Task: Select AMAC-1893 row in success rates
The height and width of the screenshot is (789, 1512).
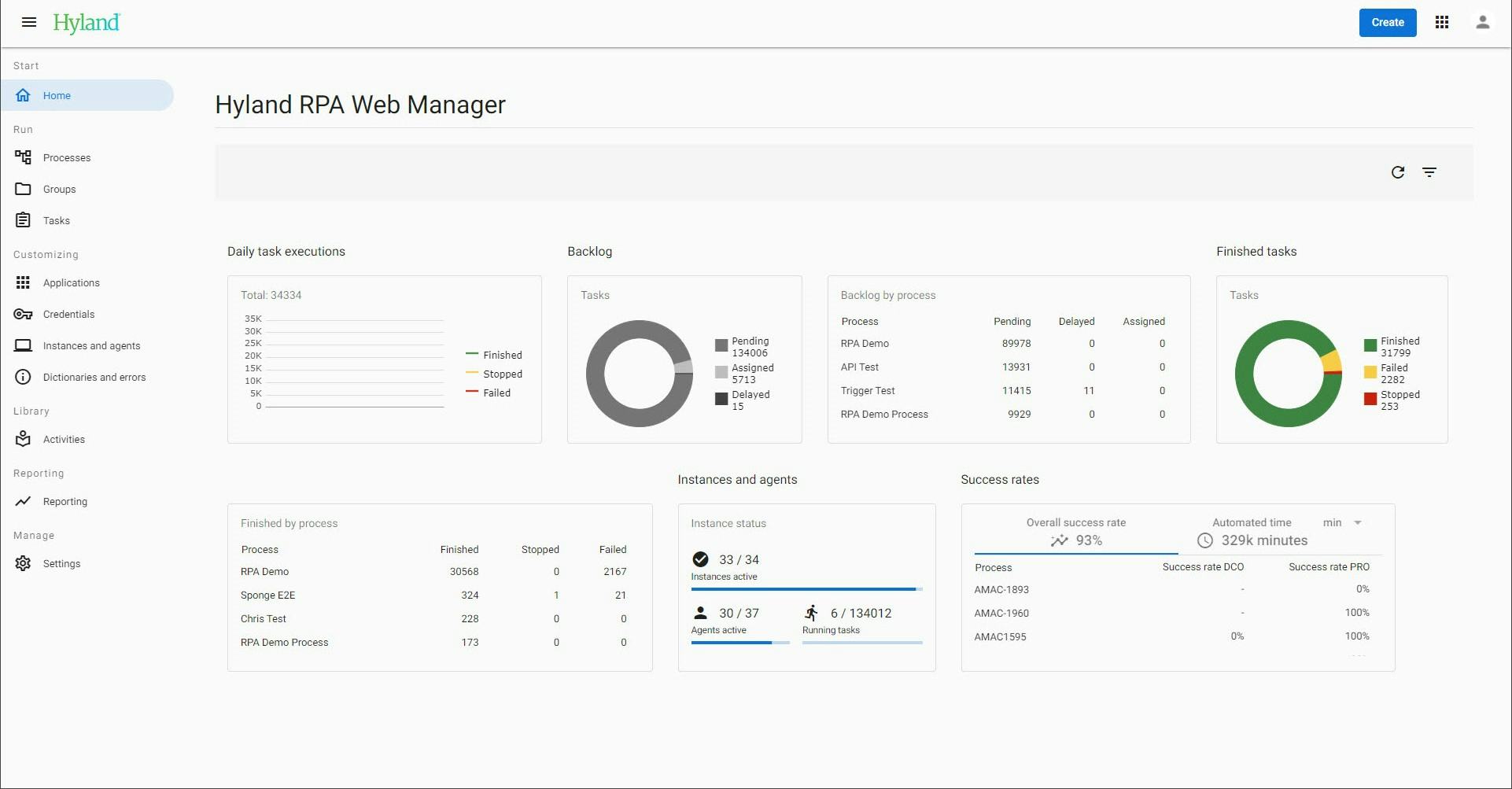Action: 1172,589
